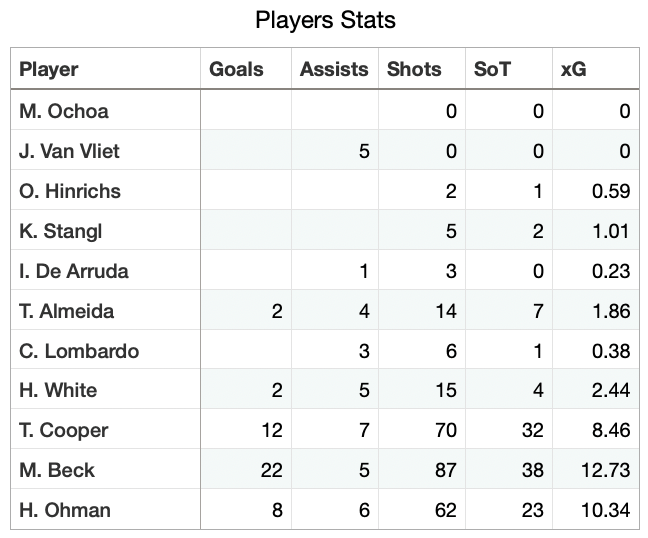This screenshot has height=538, width=648.
Task: Click the Players Stats table title
Action: click(x=325, y=20)
